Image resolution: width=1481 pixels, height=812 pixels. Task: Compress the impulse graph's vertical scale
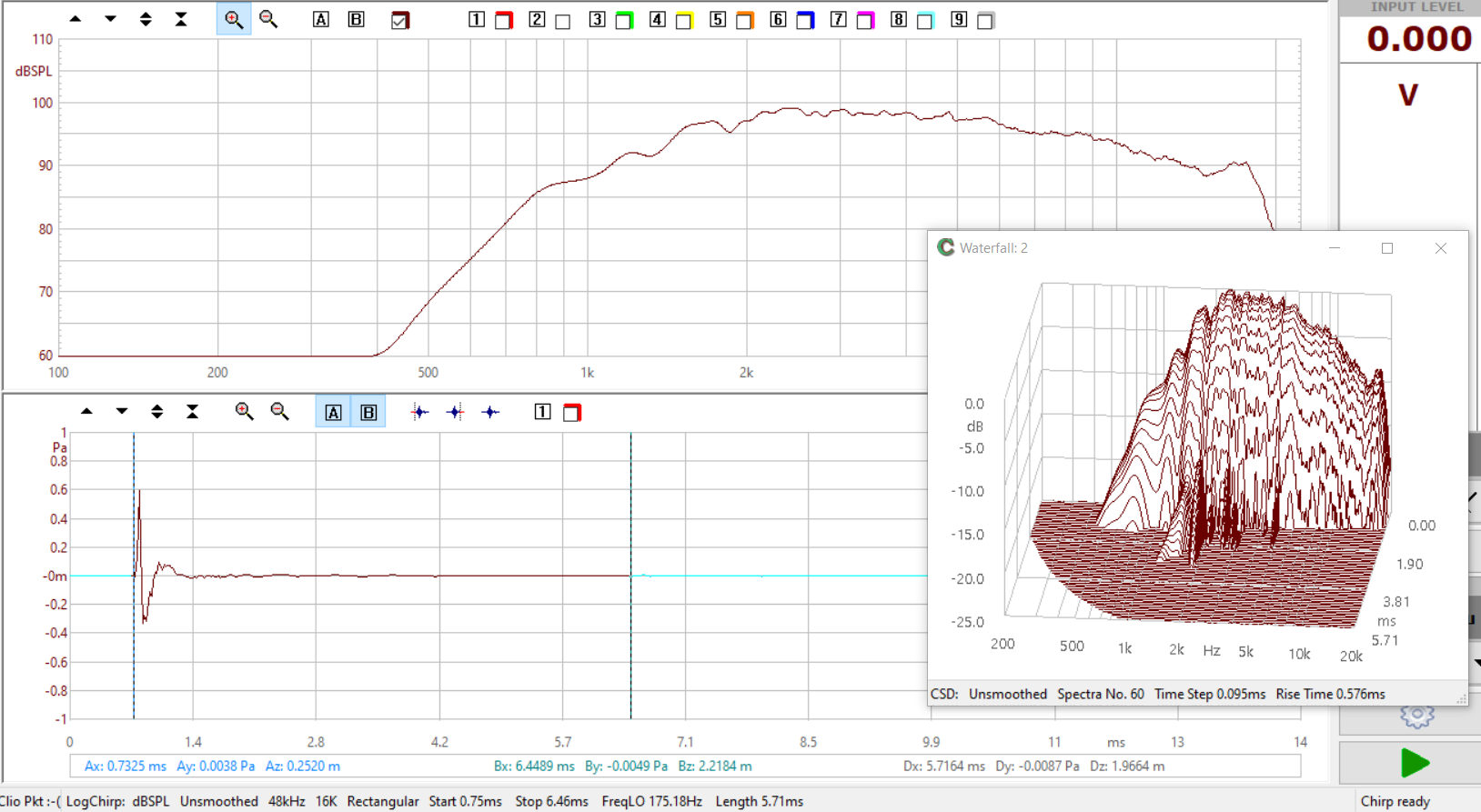point(193,412)
